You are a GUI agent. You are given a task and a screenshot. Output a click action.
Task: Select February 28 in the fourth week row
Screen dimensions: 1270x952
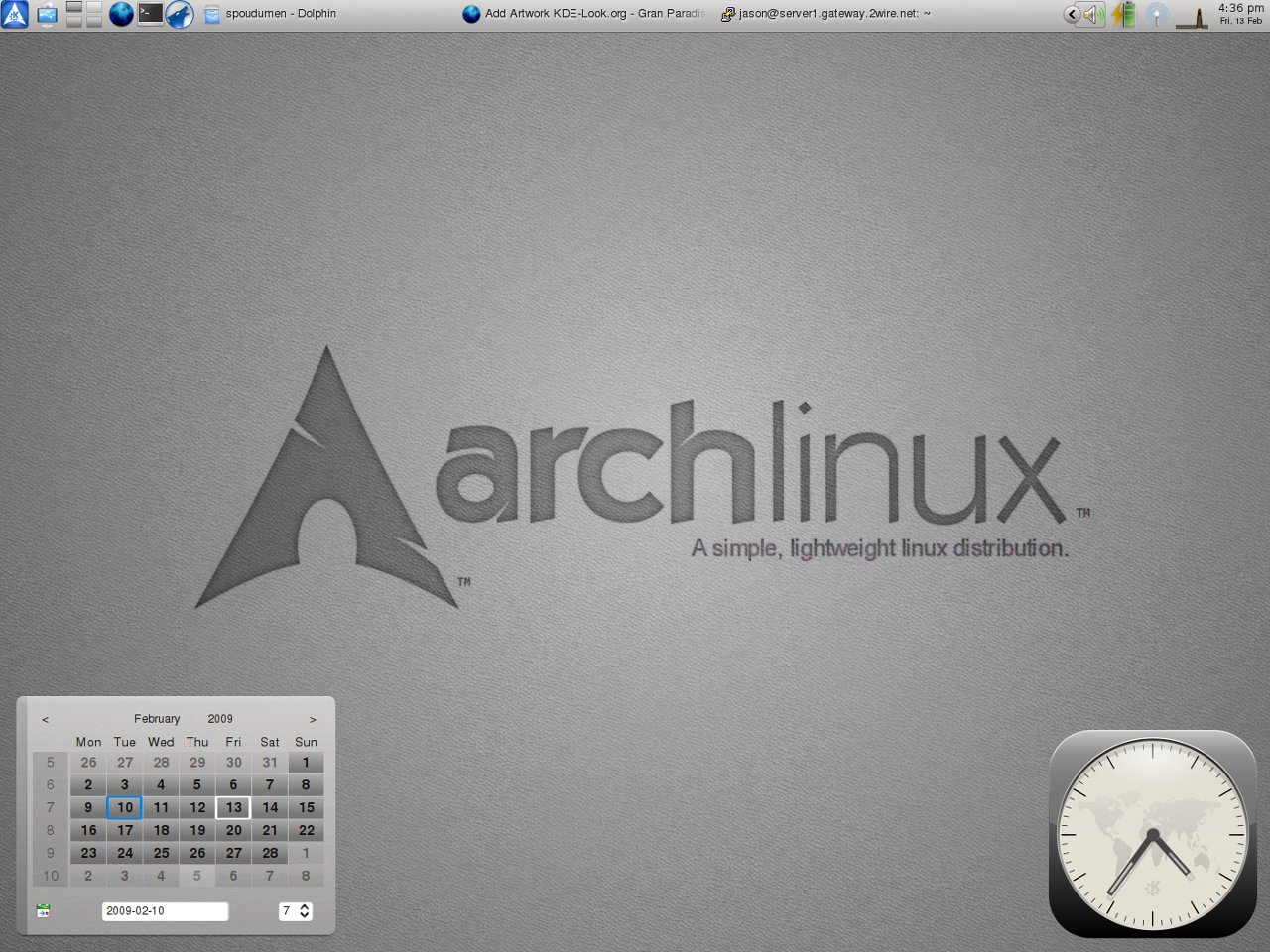[270, 853]
